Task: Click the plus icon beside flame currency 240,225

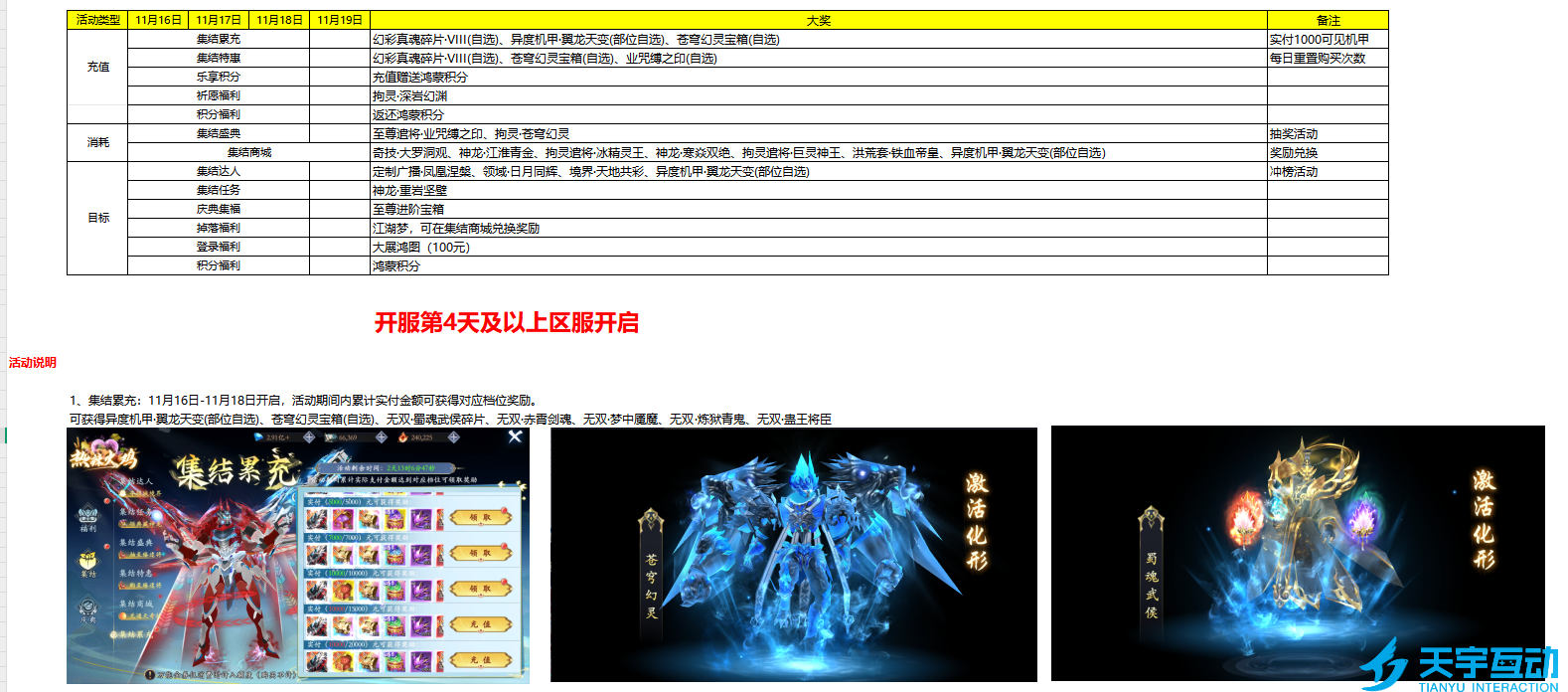Action: pyautogui.click(x=453, y=437)
